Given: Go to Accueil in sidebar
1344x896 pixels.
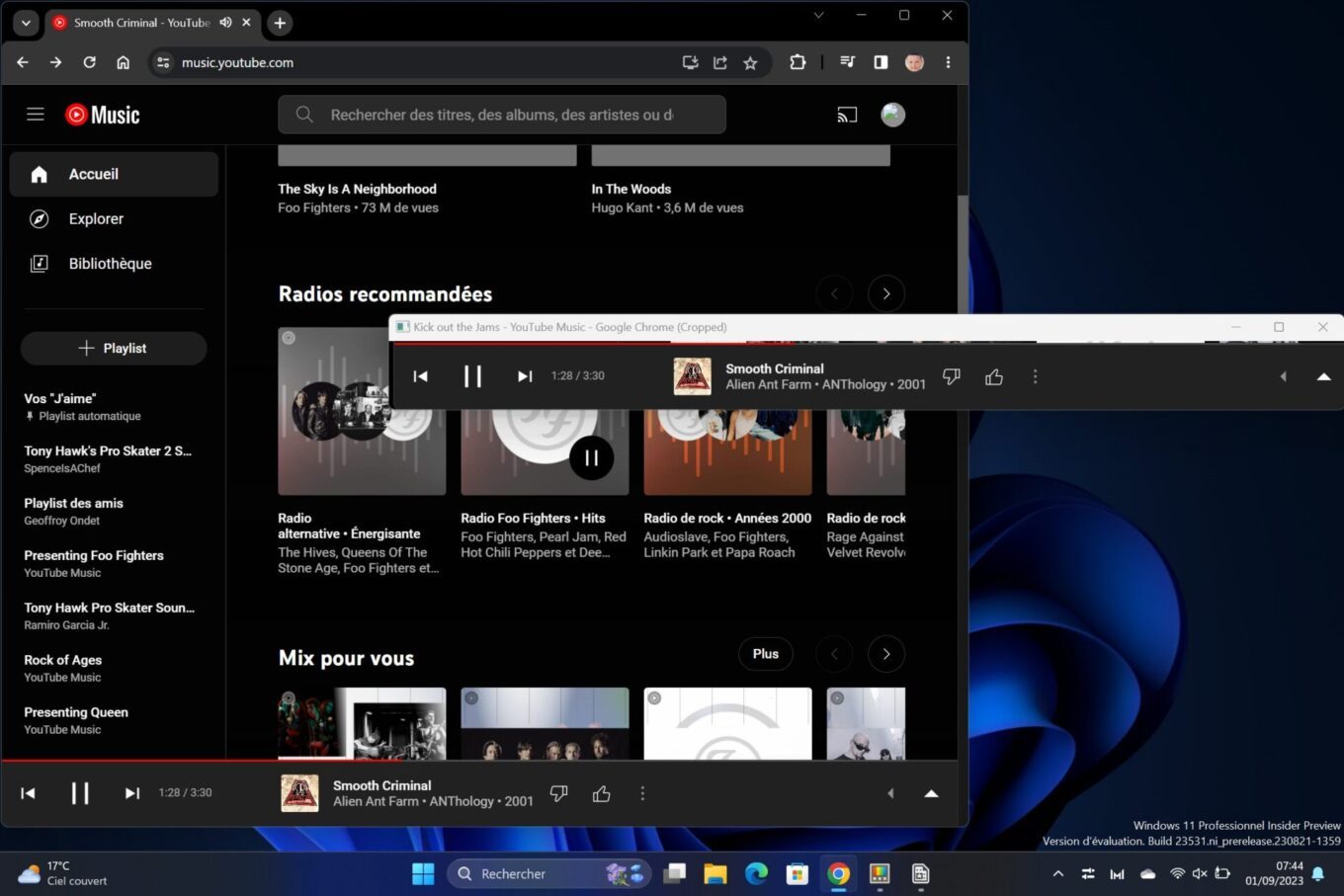Looking at the screenshot, I should tap(114, 174).
